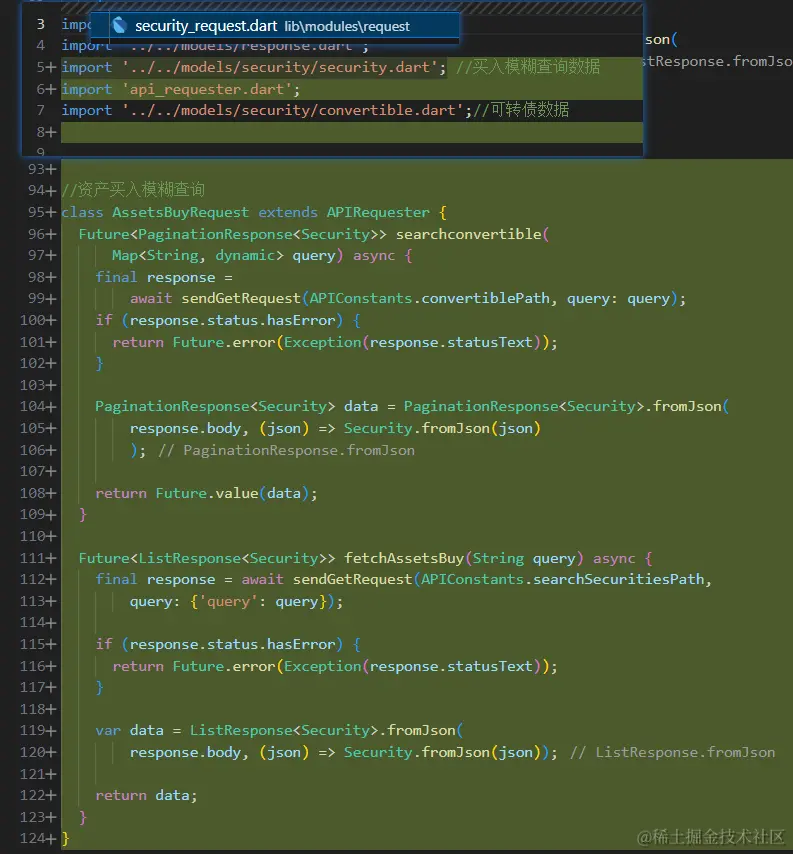Click Future.value(data) on line 108
This screenshot has height=854, width=793.
[x=233, y=493]
